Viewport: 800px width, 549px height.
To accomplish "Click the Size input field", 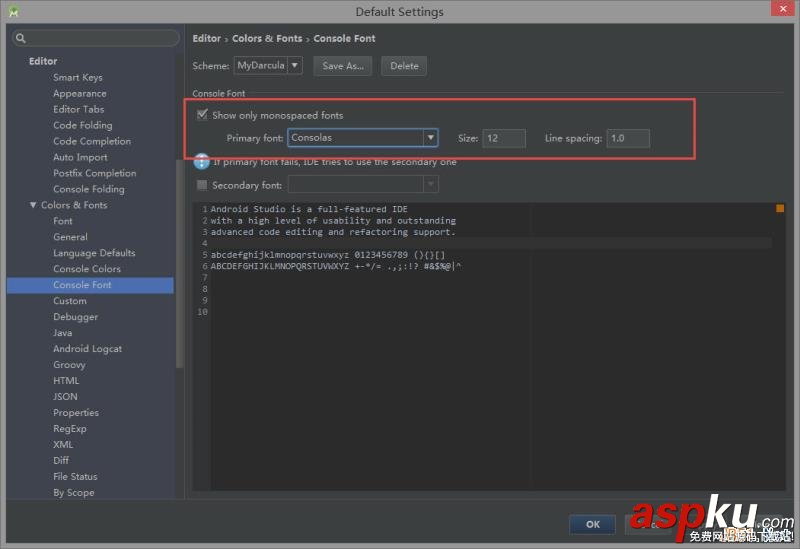I will click(504, 138).
